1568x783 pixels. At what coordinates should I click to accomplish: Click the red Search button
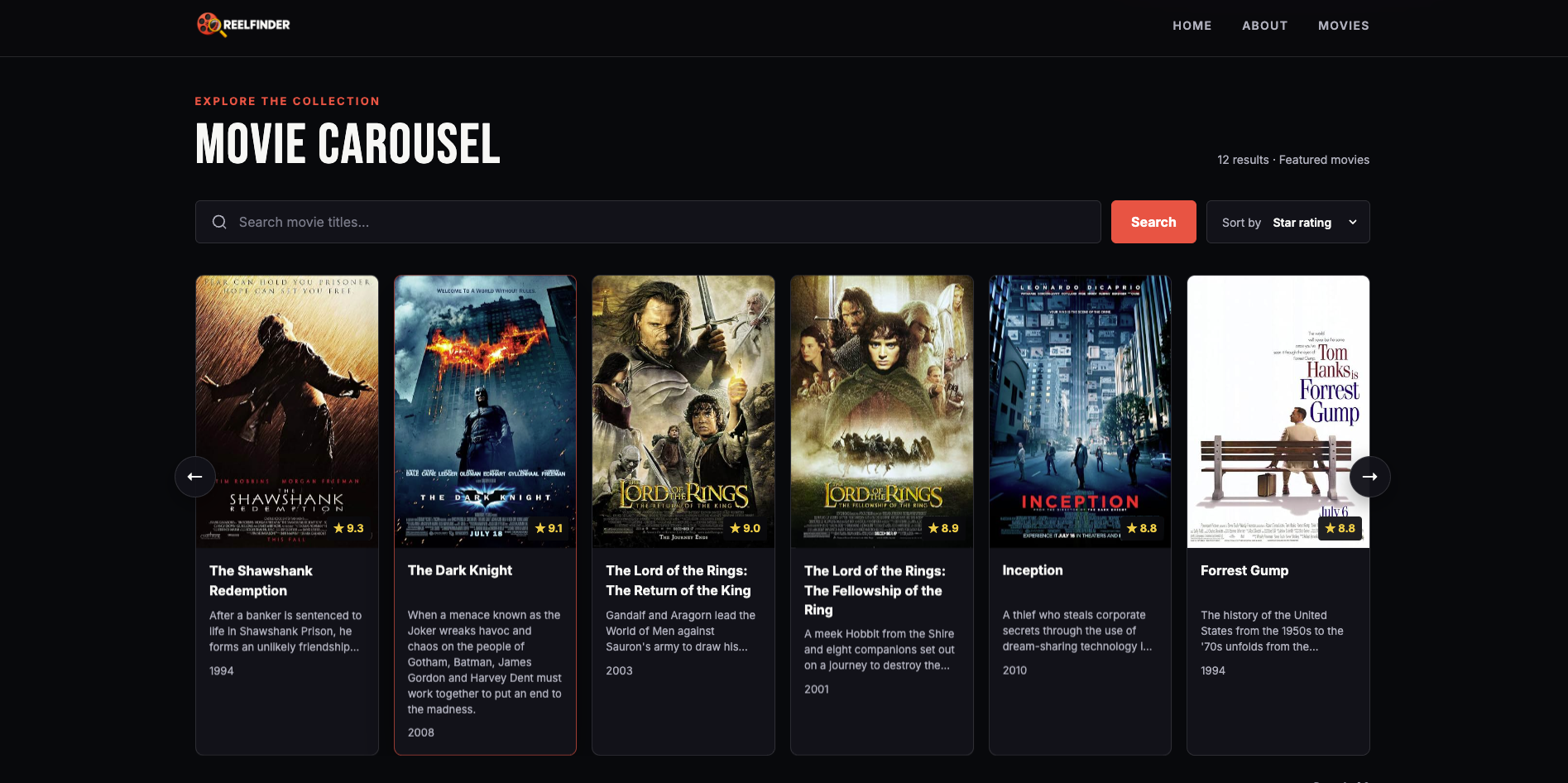click(x=1153, y=222)
